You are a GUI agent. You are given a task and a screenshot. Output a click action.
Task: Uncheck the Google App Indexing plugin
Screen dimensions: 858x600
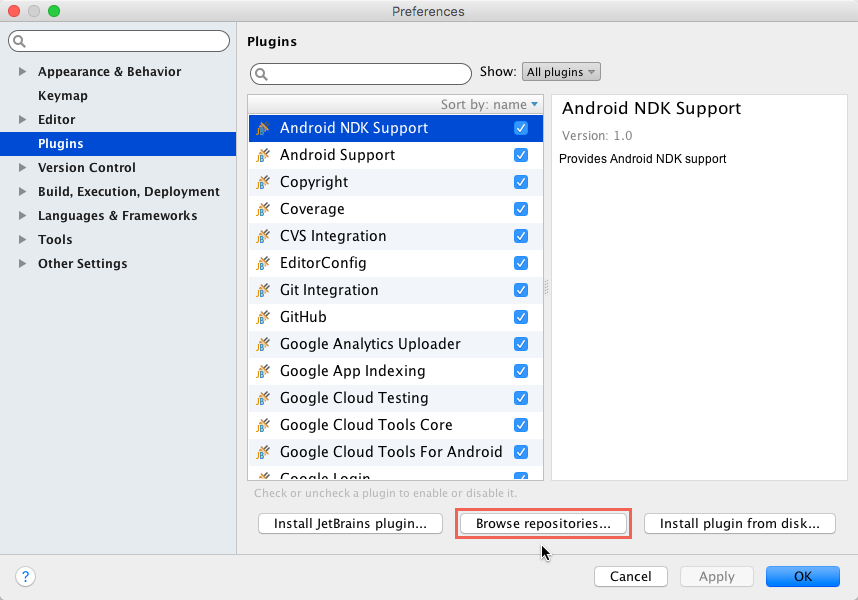click(521, 371)
